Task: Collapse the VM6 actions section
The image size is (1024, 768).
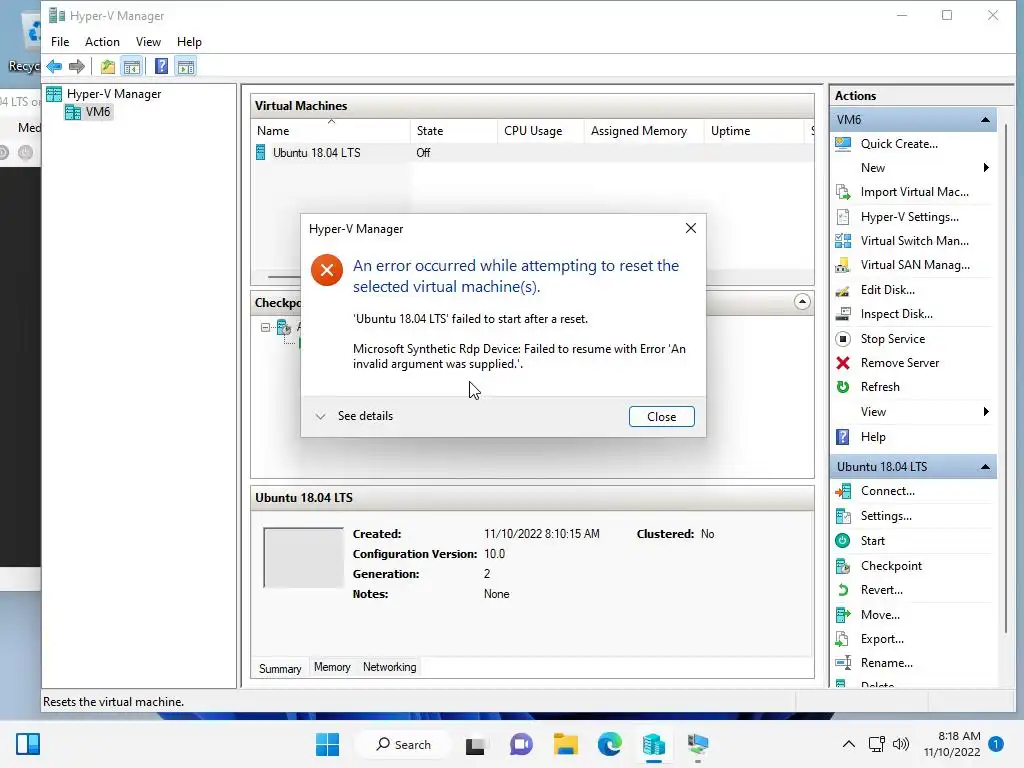Action: [985, 120]
